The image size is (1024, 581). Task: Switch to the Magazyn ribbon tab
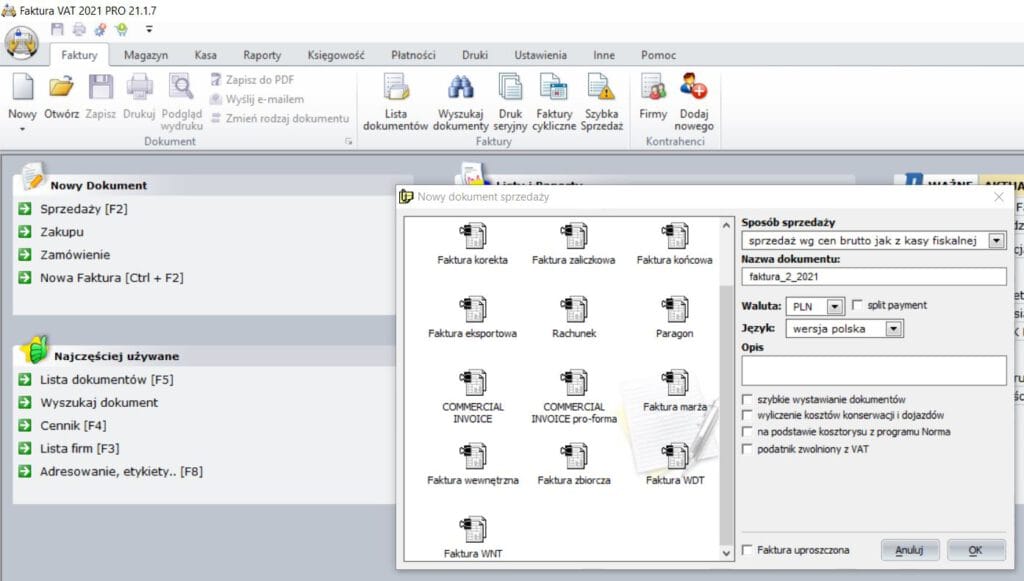[146, 55]
